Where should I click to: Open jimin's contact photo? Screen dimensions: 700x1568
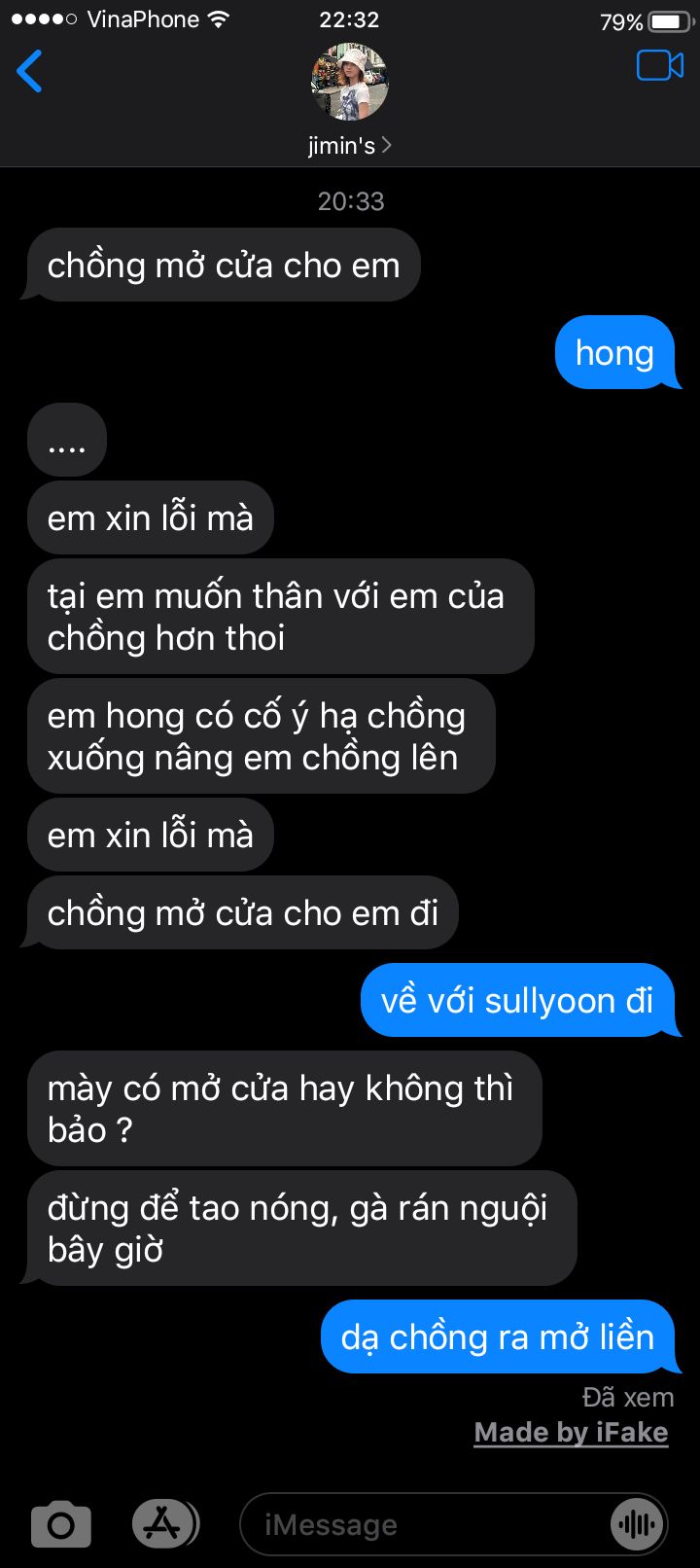[x=350, y=82]
